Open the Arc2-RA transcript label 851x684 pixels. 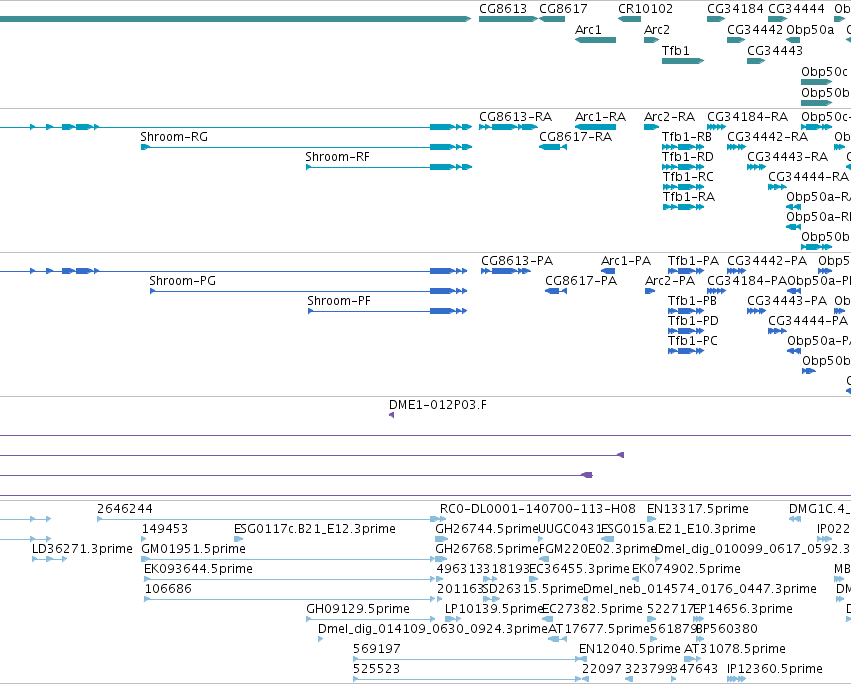(x=669, y=117)
